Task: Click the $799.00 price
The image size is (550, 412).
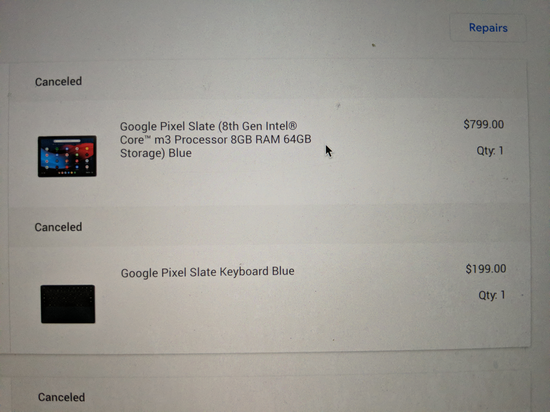Action: point(483,124)
